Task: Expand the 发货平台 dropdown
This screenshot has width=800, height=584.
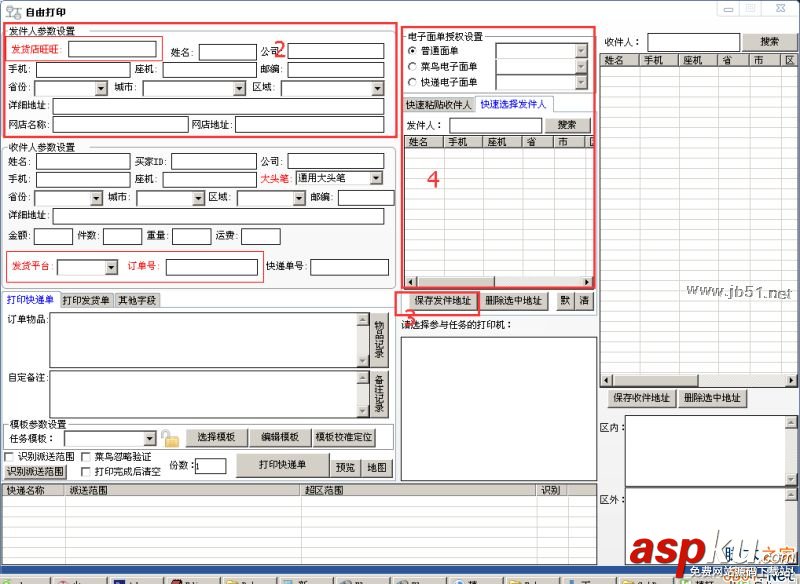Action: point(111,267)
